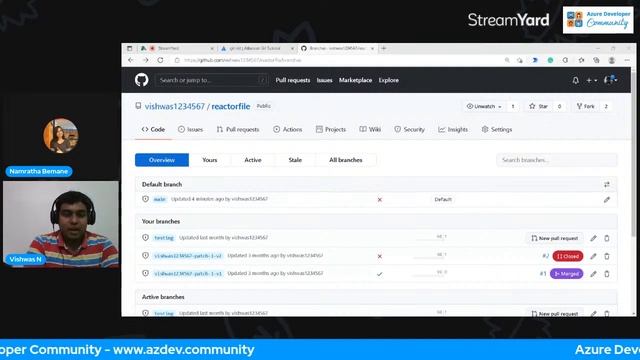Open the vishwas1234567 owner link
Viewport: 640px width, 360px height.
174,107
